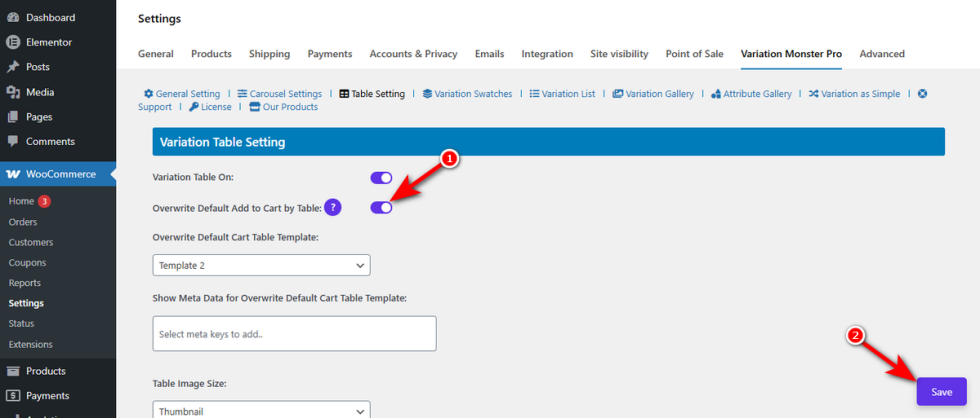Open the General settings tab

pyautogui.click(x=156, y=54)
